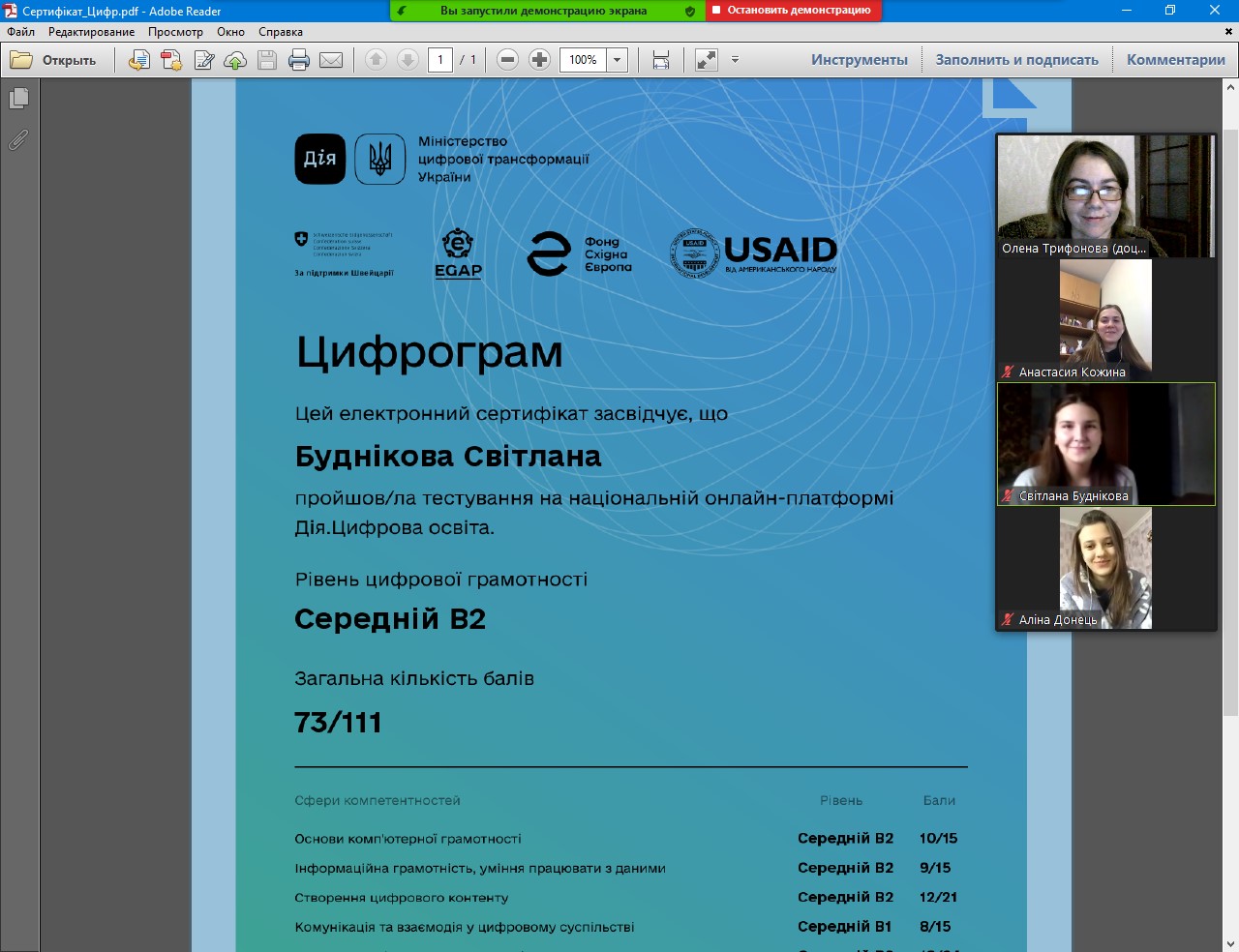Click the fit width scrolling icon
Screen dimensions: 1239x952
[661, 60]
